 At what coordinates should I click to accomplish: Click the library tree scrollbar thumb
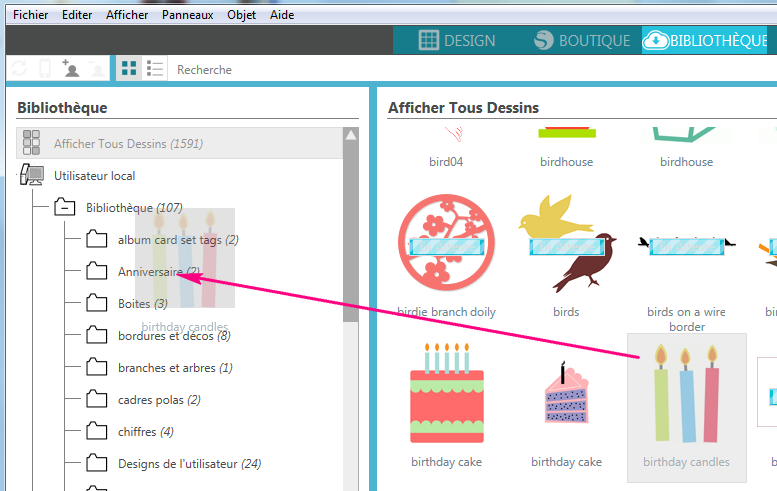tap(351, 231)
